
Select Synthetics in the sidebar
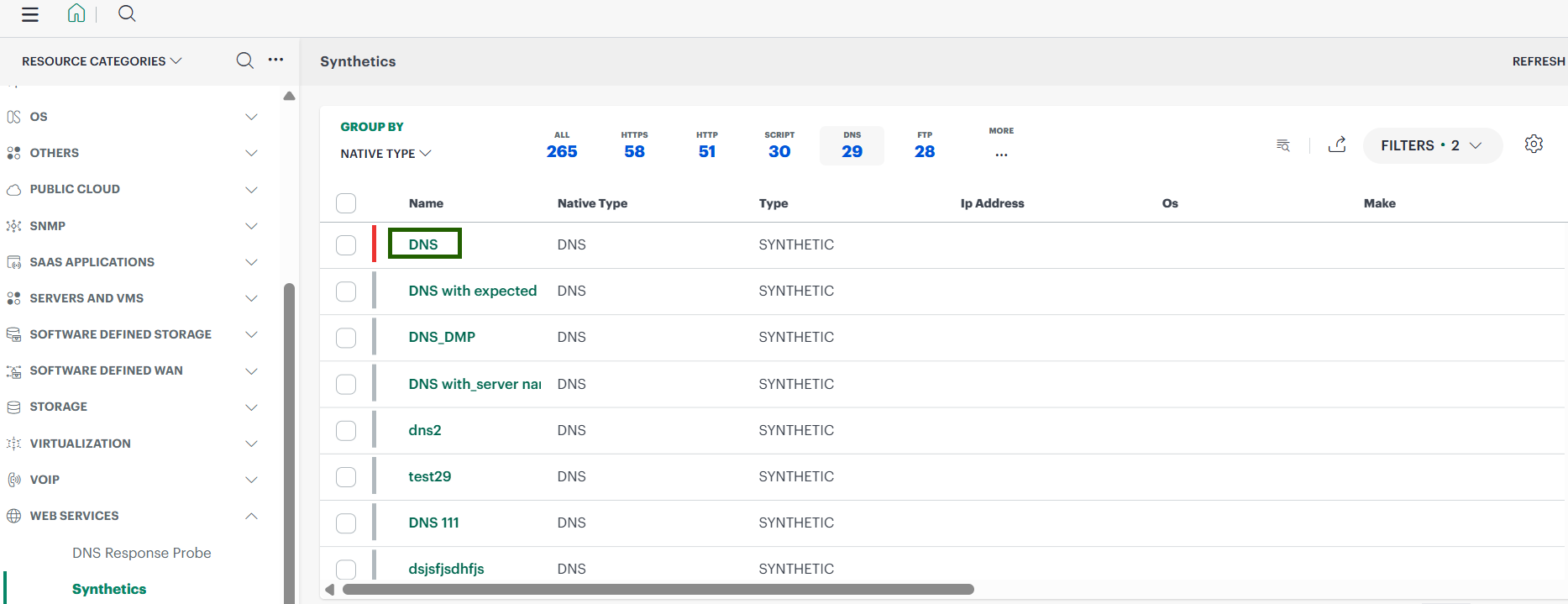tap(109, 589)
